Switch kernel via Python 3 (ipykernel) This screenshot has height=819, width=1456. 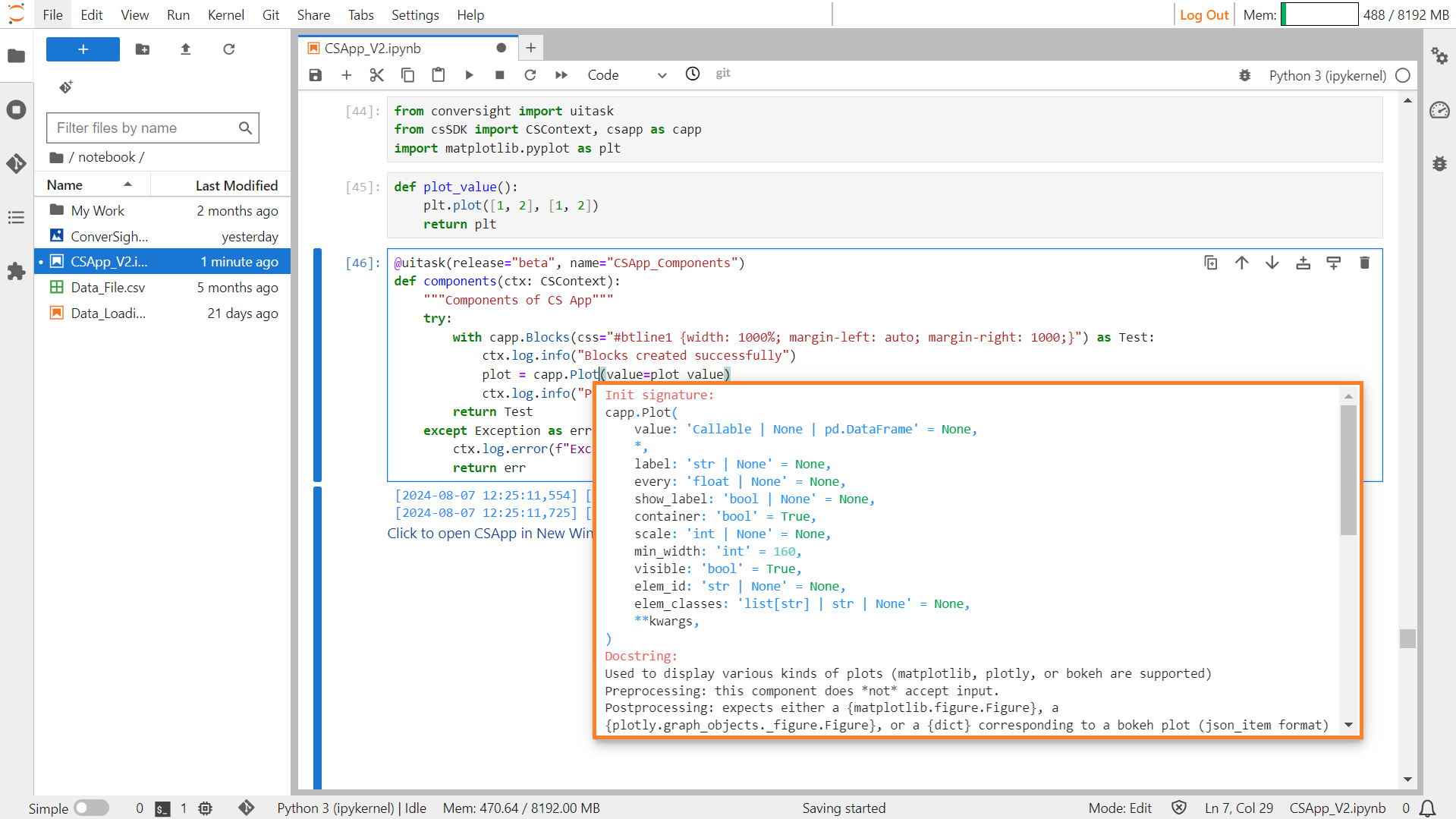click(x=1327, y=75)
